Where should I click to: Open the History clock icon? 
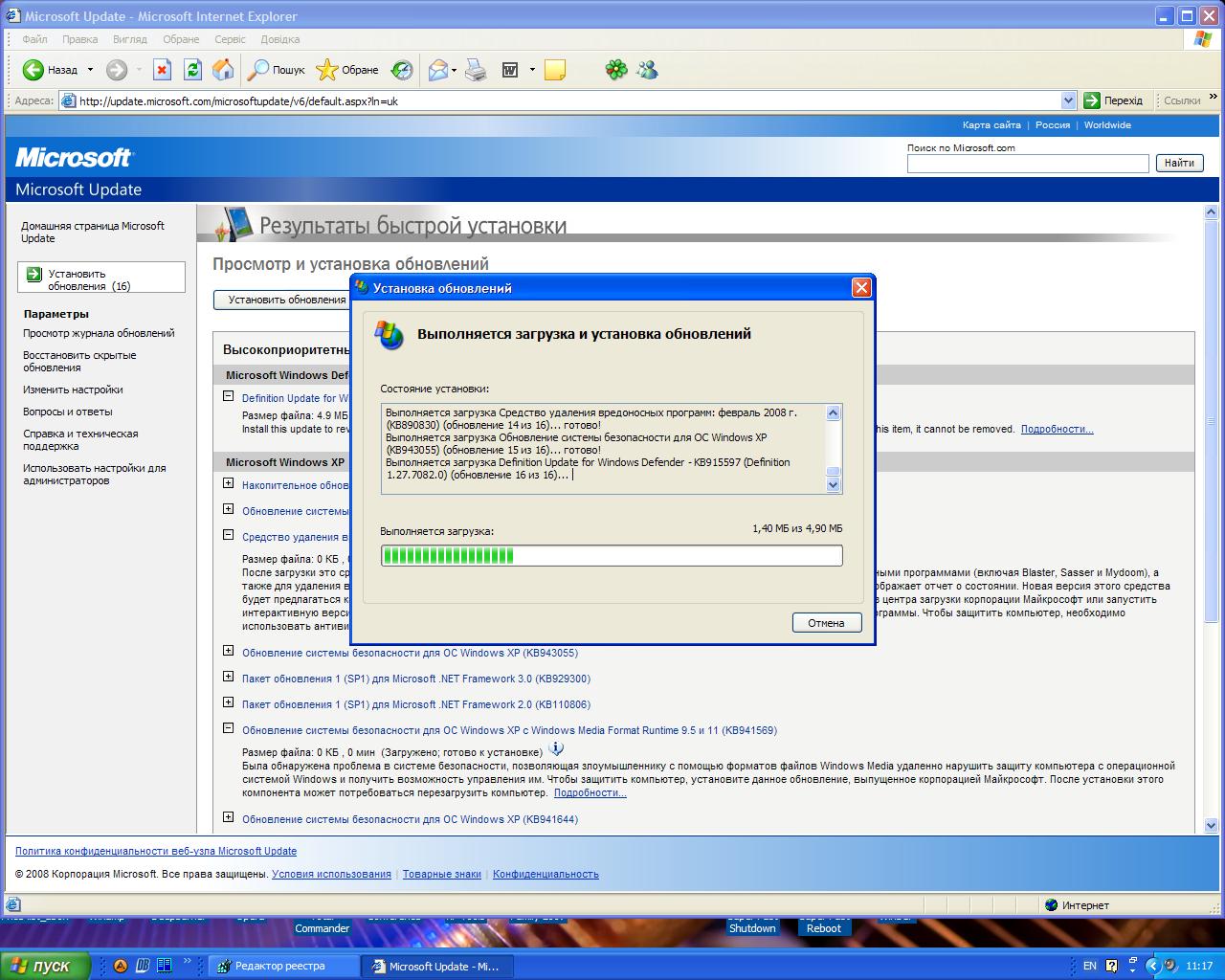402,70
